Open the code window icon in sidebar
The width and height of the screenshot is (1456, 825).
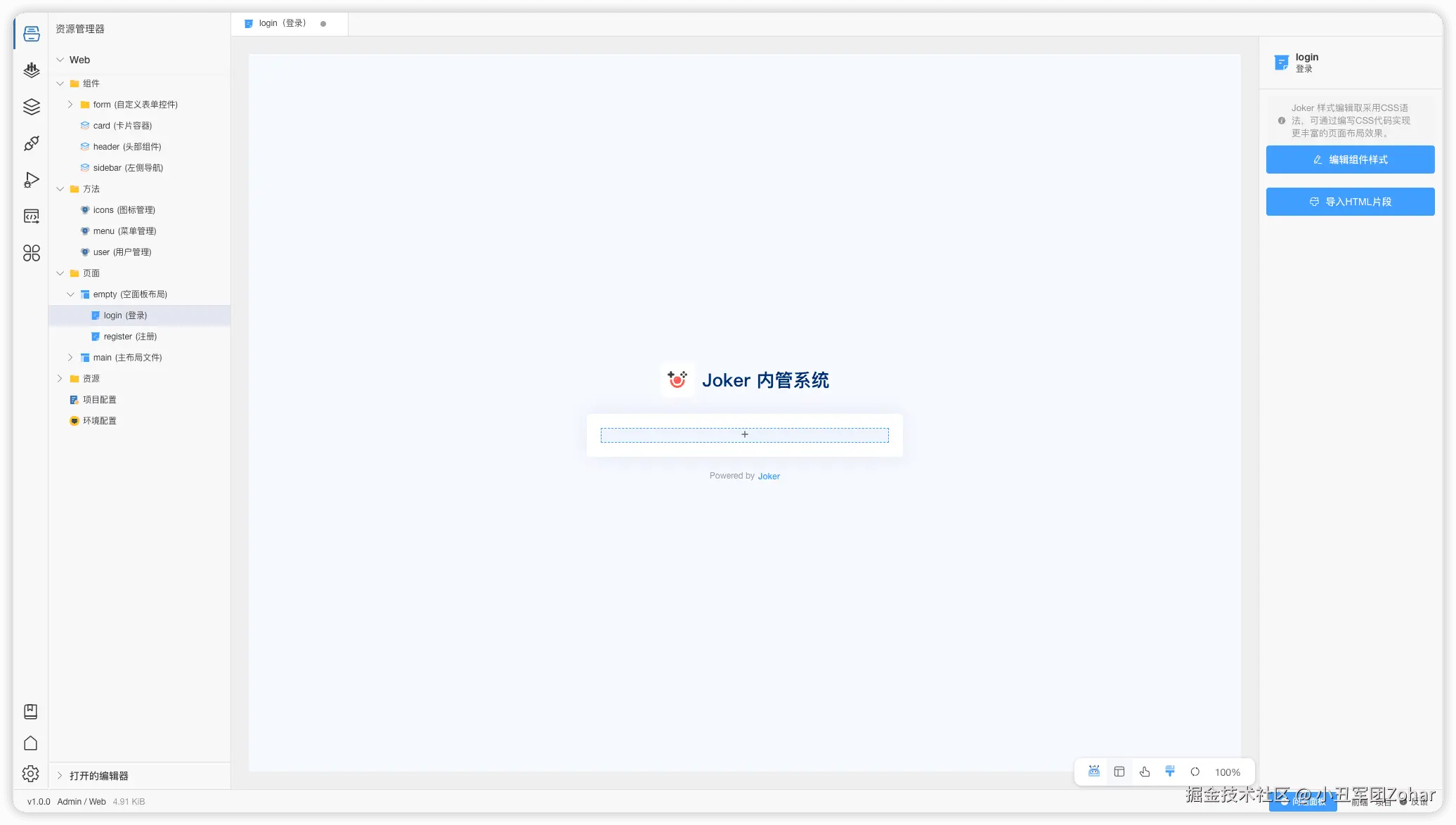tap(32, 216)
